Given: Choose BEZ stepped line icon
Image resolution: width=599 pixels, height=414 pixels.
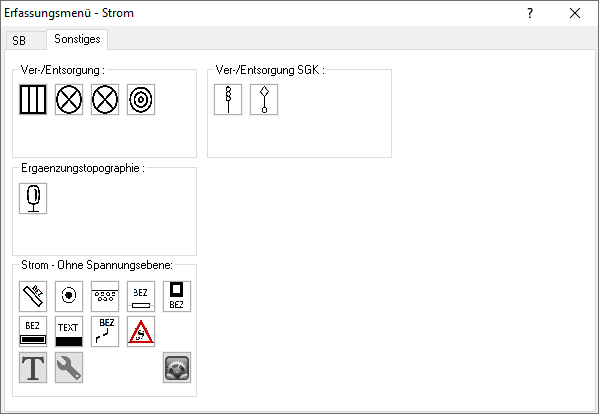Looking at the screenshot, I should pos(105,332).
